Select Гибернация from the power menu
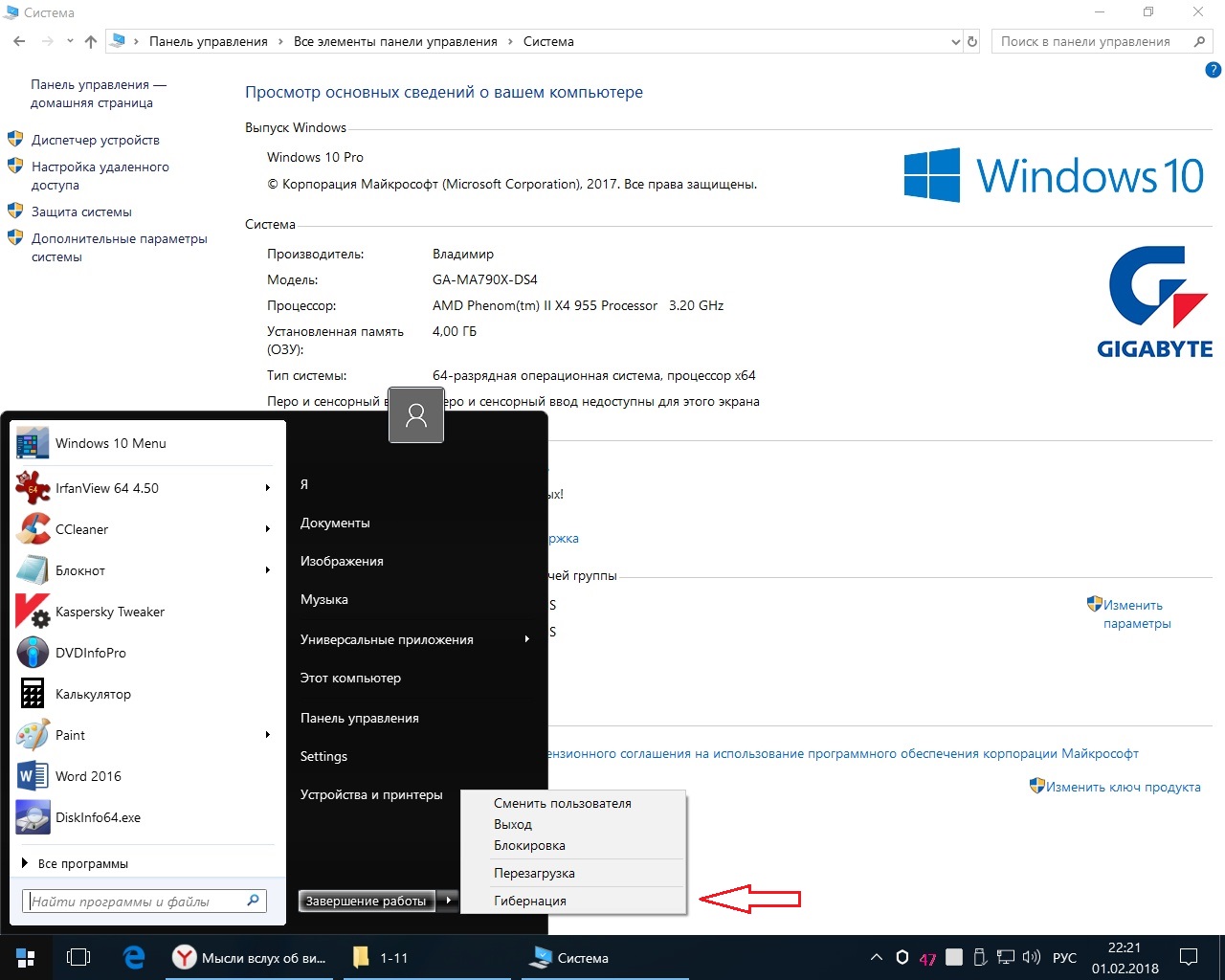 (573, 901)
